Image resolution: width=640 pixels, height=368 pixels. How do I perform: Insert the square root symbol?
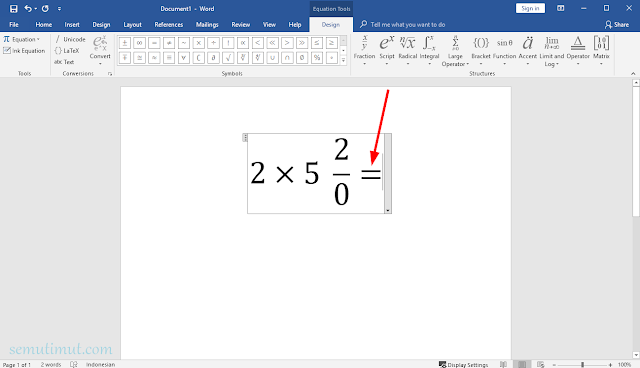pos(228,58)
